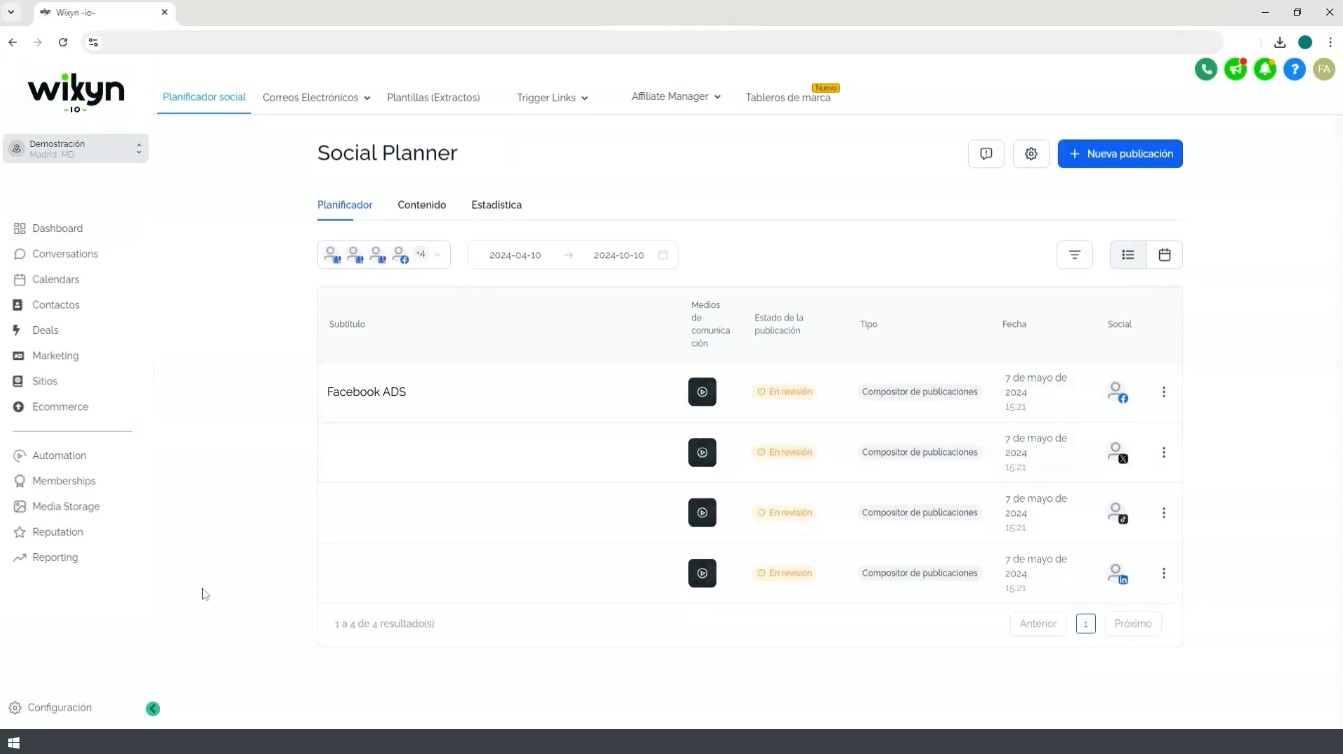Expand the Affiliate Manager dropdown

(x=676, y=97)
